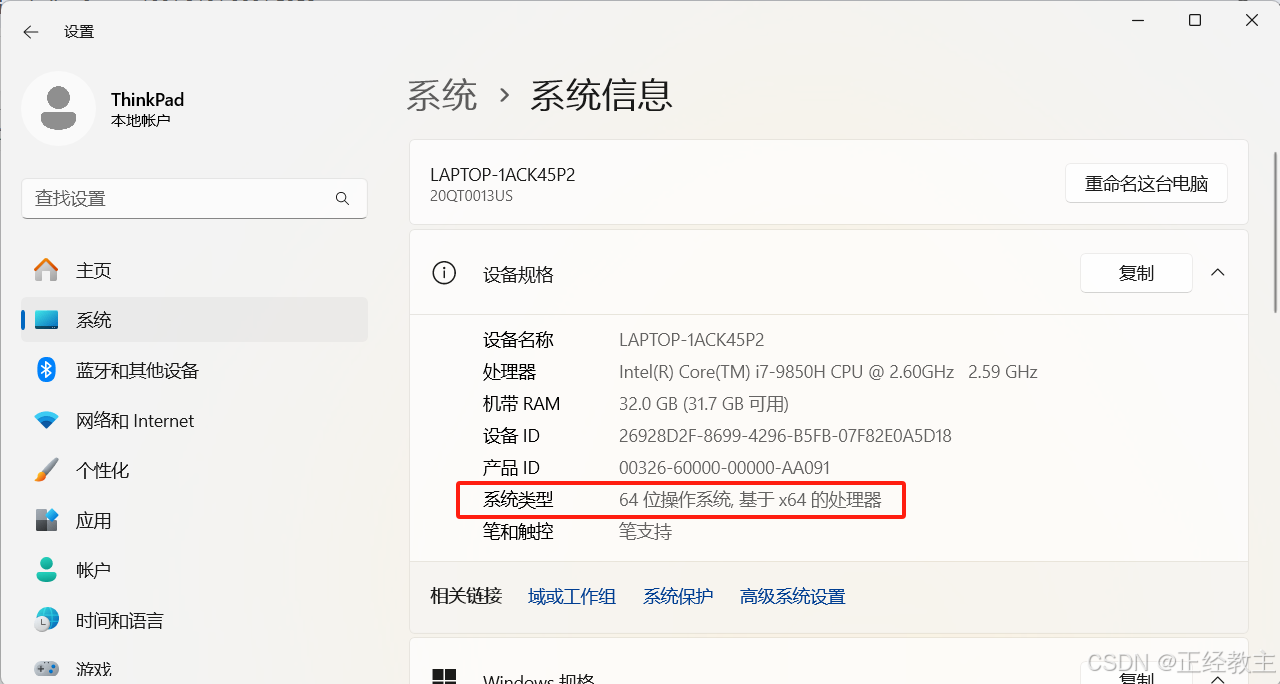Collapse the 设备规格 section chevron
The image size is (1280, 684).
pyautogui.click(x=1217, y=273)
